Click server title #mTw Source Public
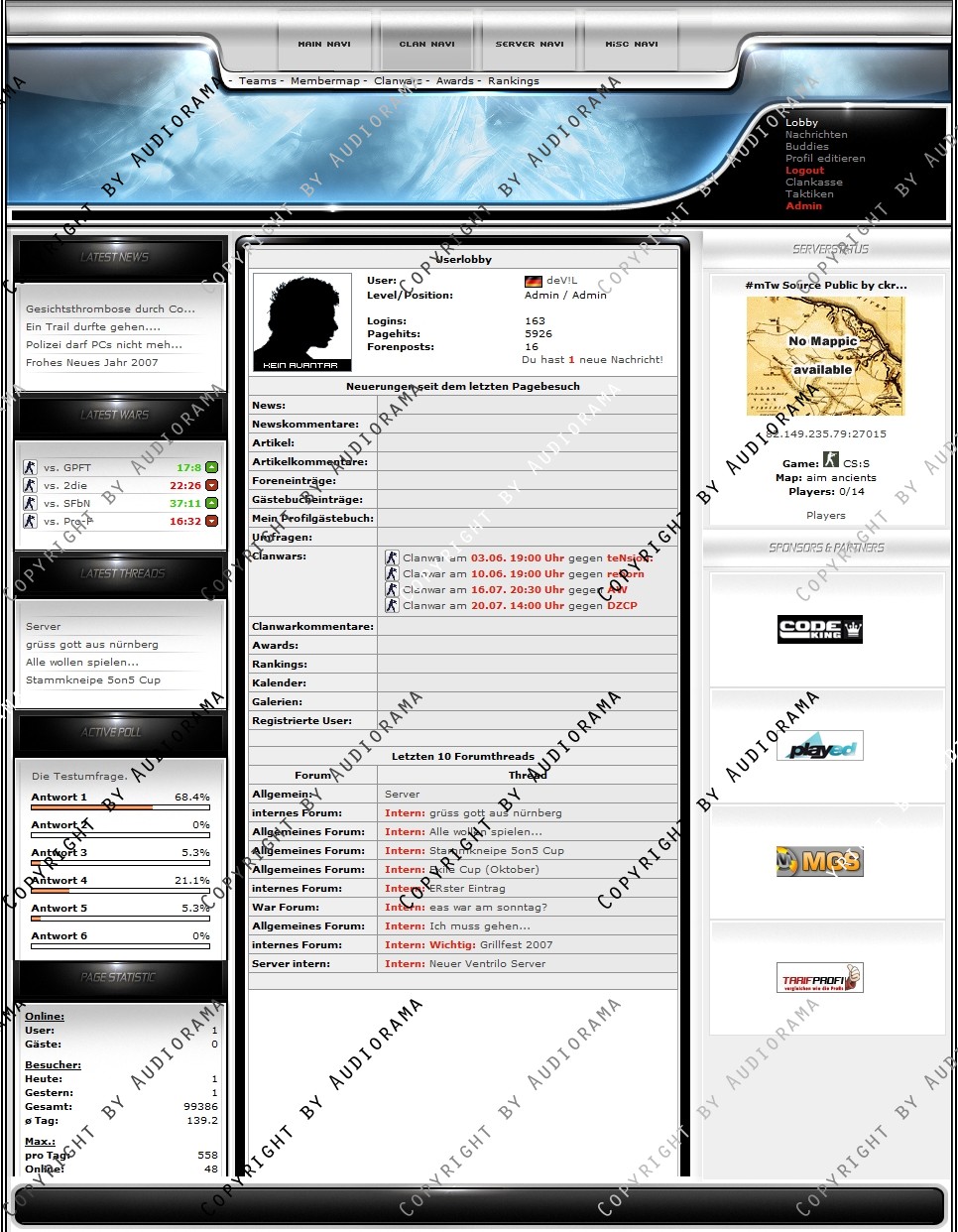This screenshot has height=1232, width=958. pos(826,286)
